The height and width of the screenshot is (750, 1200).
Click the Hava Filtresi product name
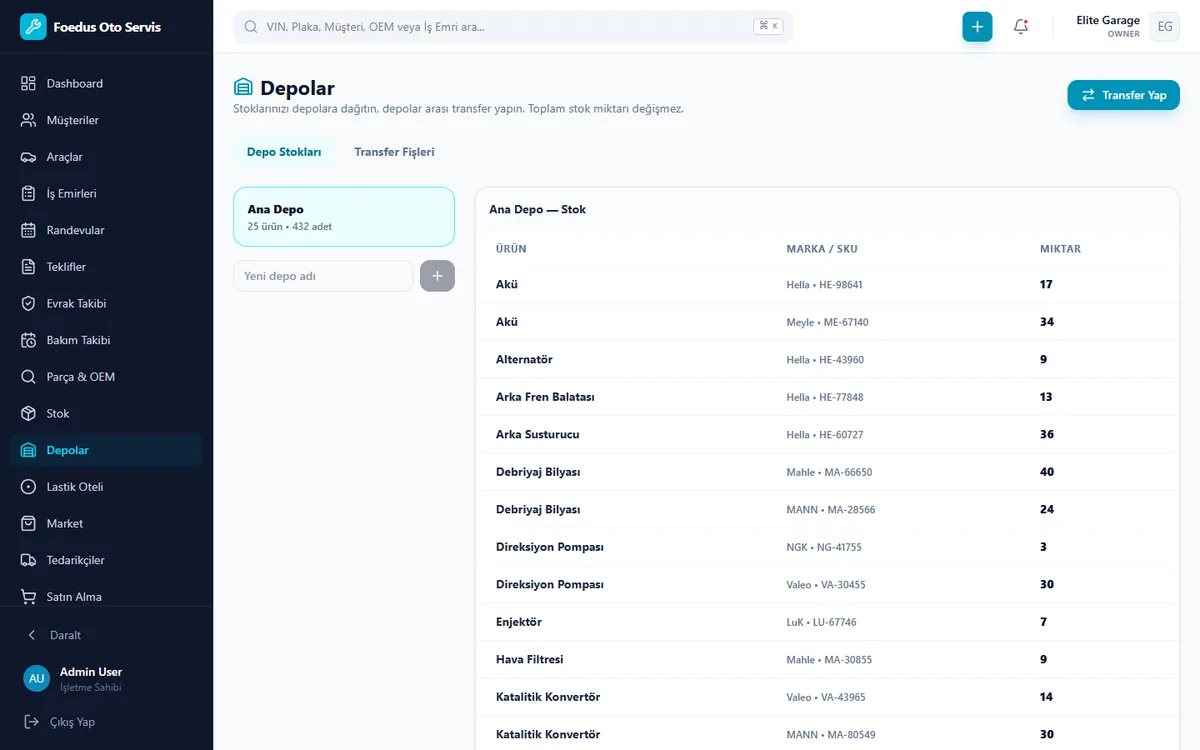coord(530,660)
